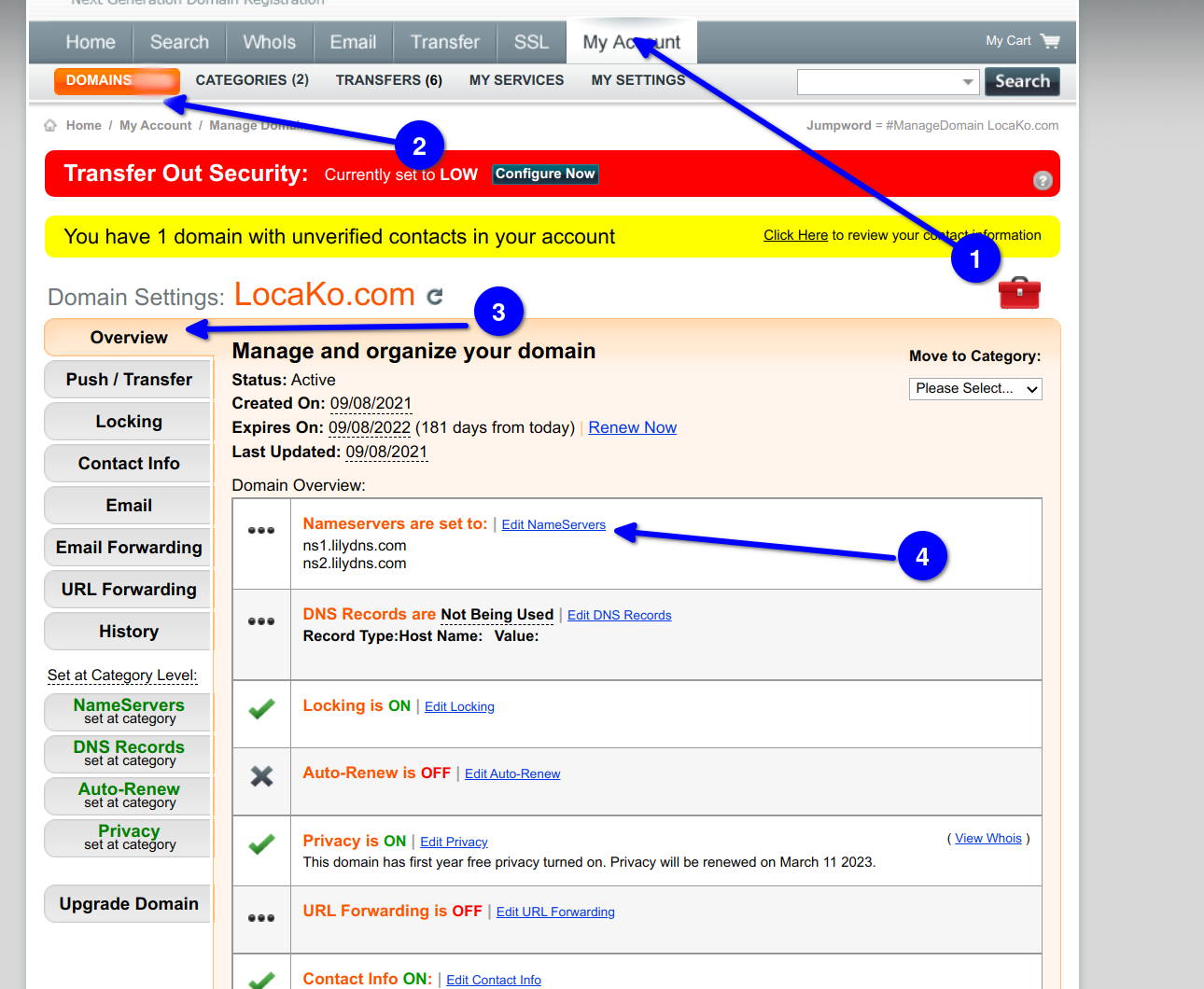Open the Search nav tab
The width and height of the screenshot is (1204, 989).
[x=179, y=42]
